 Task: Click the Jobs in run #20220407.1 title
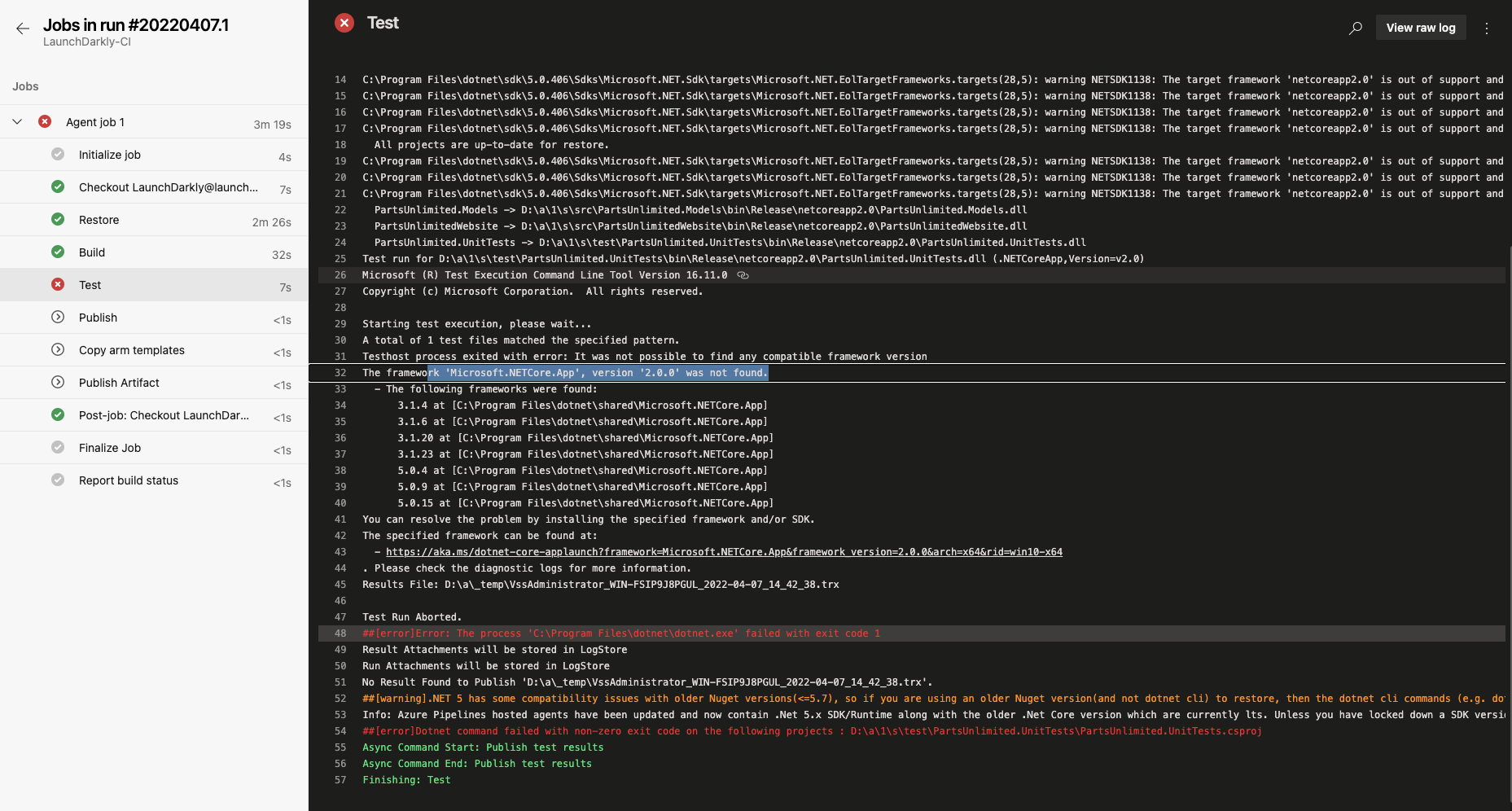[136, 25]
